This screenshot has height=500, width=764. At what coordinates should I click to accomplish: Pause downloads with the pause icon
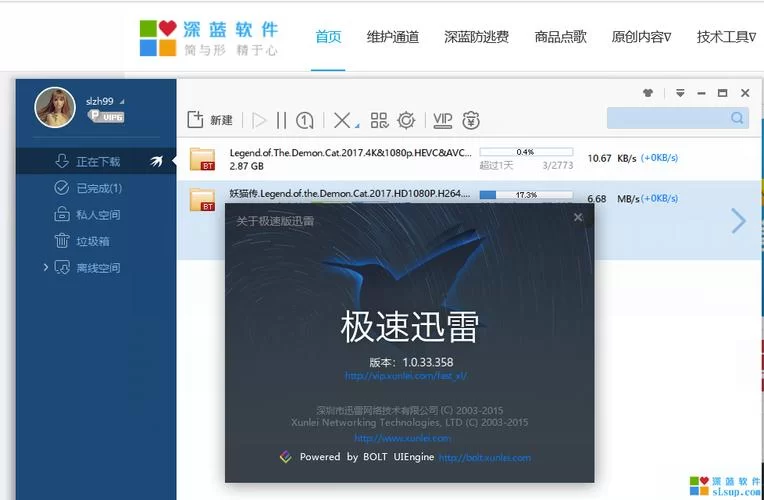281,120
